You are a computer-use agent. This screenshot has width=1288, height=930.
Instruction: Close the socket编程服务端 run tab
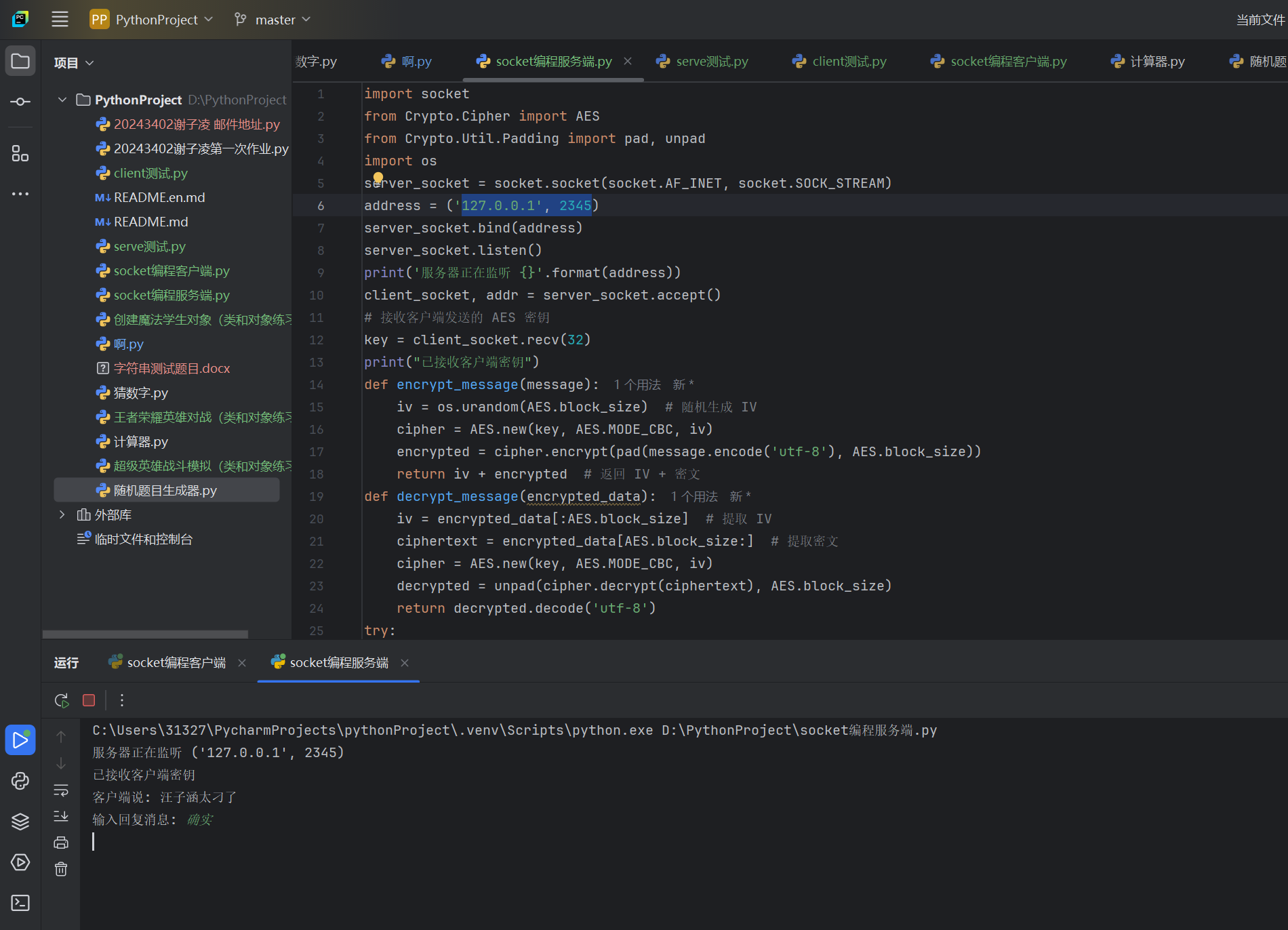tap(405, 663)
